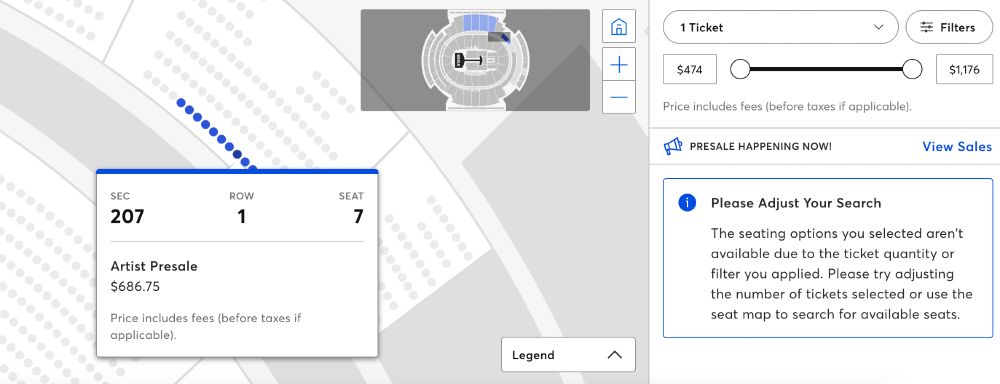
Task: Click the right price slider handle
Action: [913, 69]
